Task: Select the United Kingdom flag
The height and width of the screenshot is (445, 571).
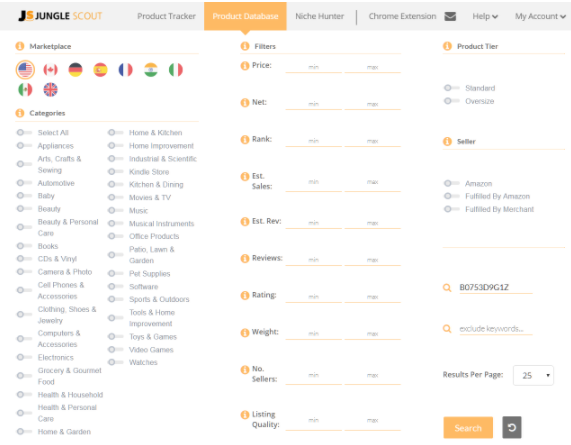Action: tap(50, 90)
